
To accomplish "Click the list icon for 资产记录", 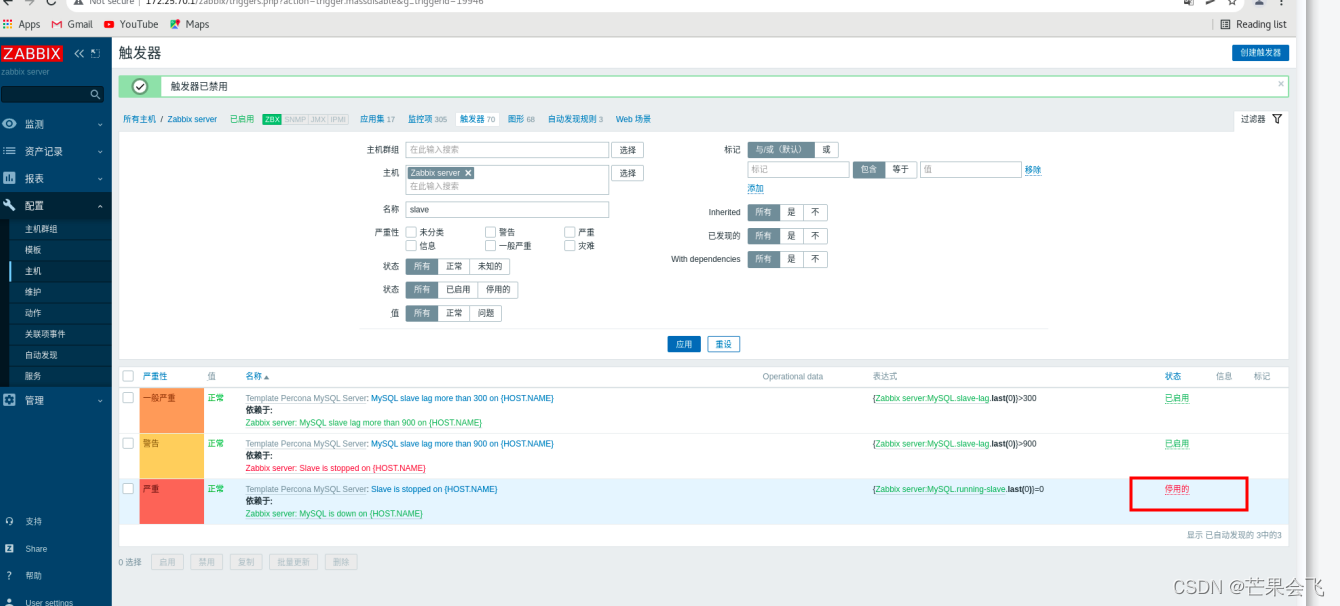I will tap(10, 151).
